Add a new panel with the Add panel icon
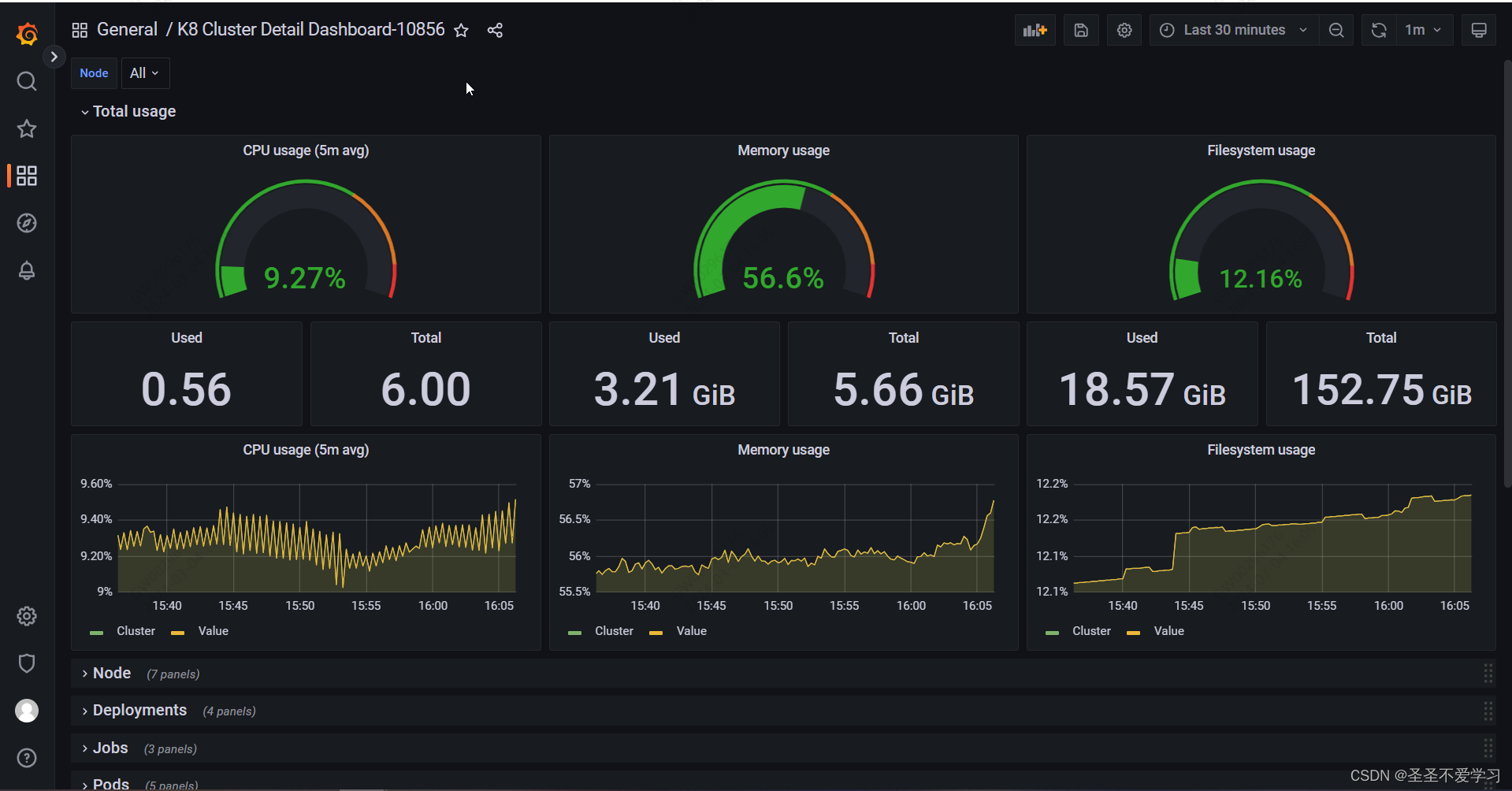Screen dimensions: 1512x791 [1035, 30]
